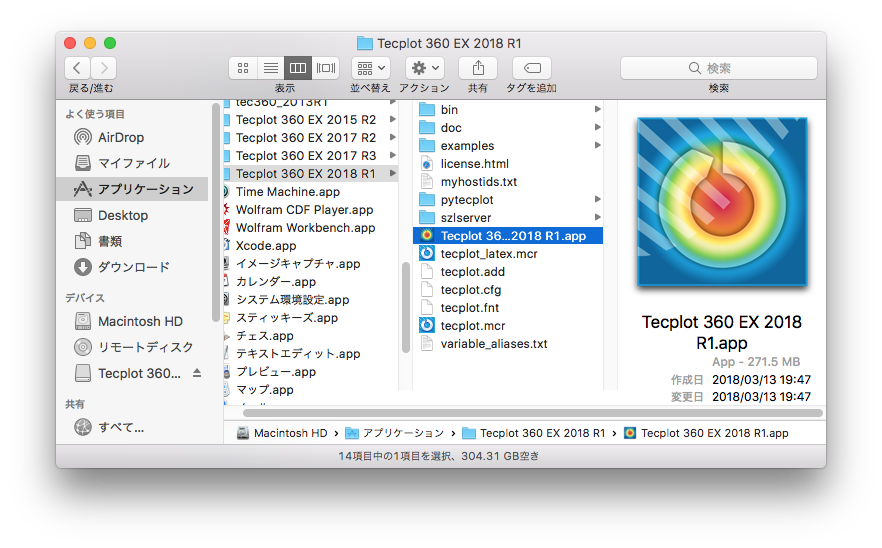The height and width of the screenshot is (548, 882).
Task: Eject the Tecplot 360 volume
Action: point(197,372)
